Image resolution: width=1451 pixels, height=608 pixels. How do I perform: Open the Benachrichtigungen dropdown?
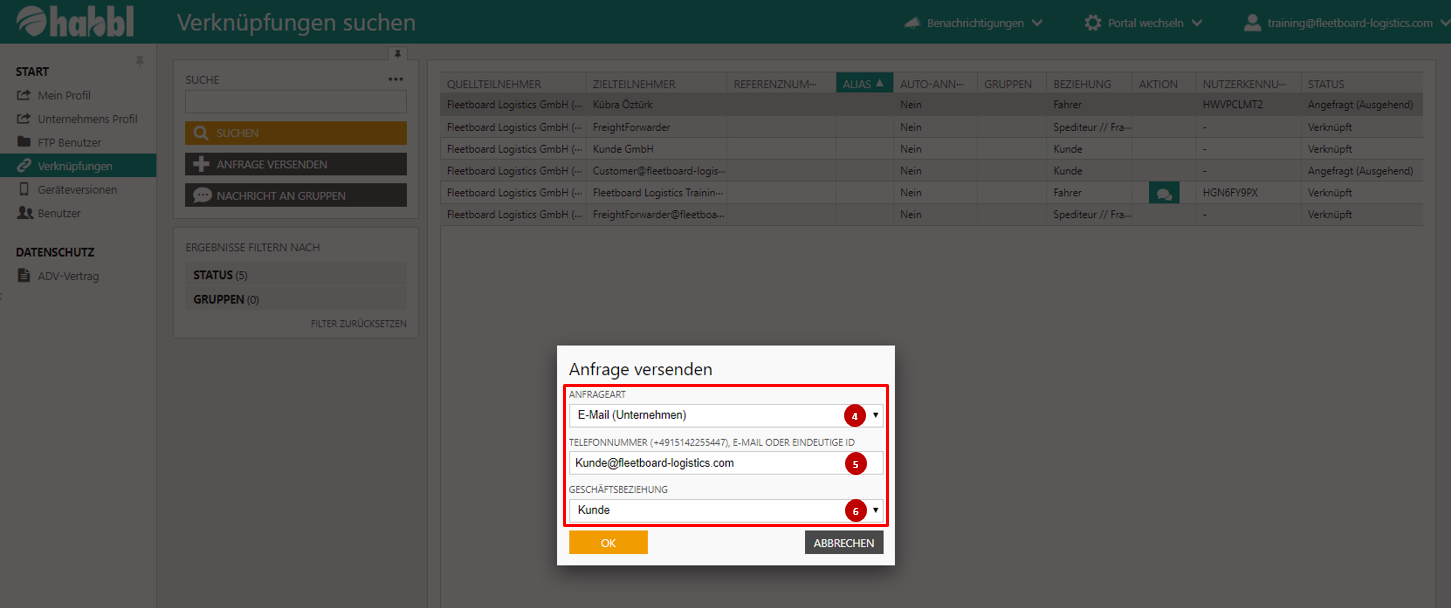pos(973,22)
